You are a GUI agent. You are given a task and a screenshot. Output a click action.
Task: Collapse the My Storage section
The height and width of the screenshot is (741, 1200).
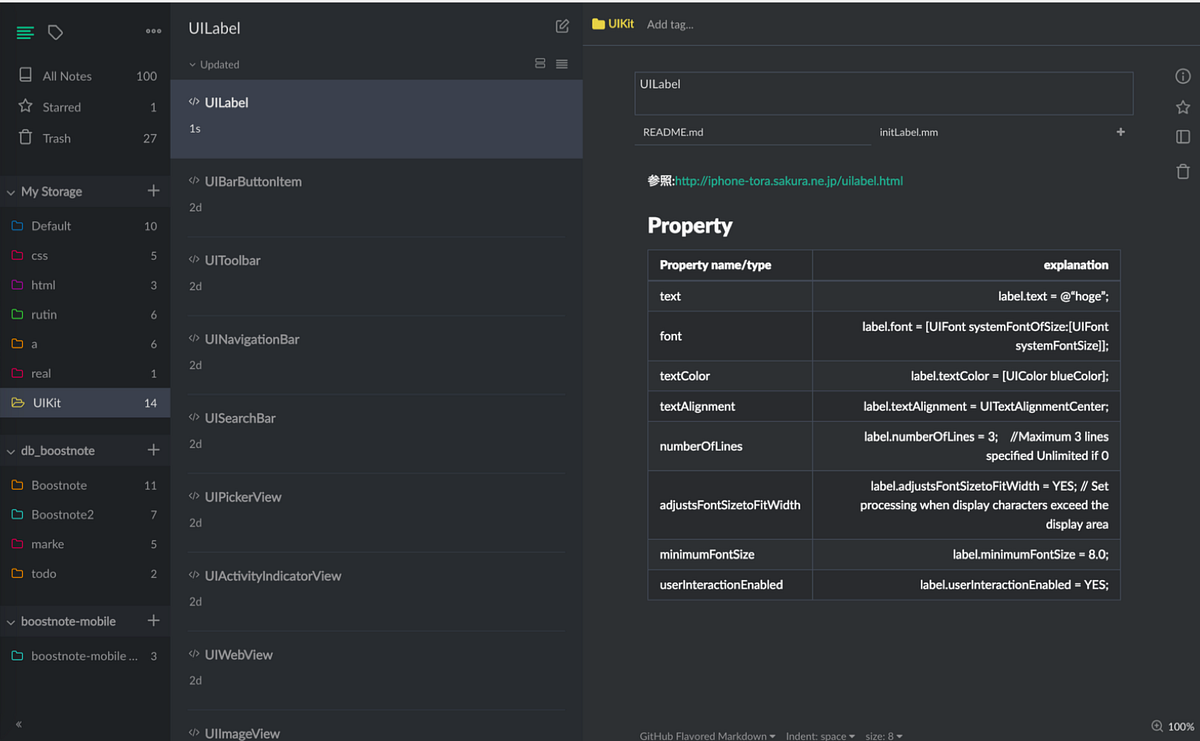pyautogui.click(x=10, y=191)
